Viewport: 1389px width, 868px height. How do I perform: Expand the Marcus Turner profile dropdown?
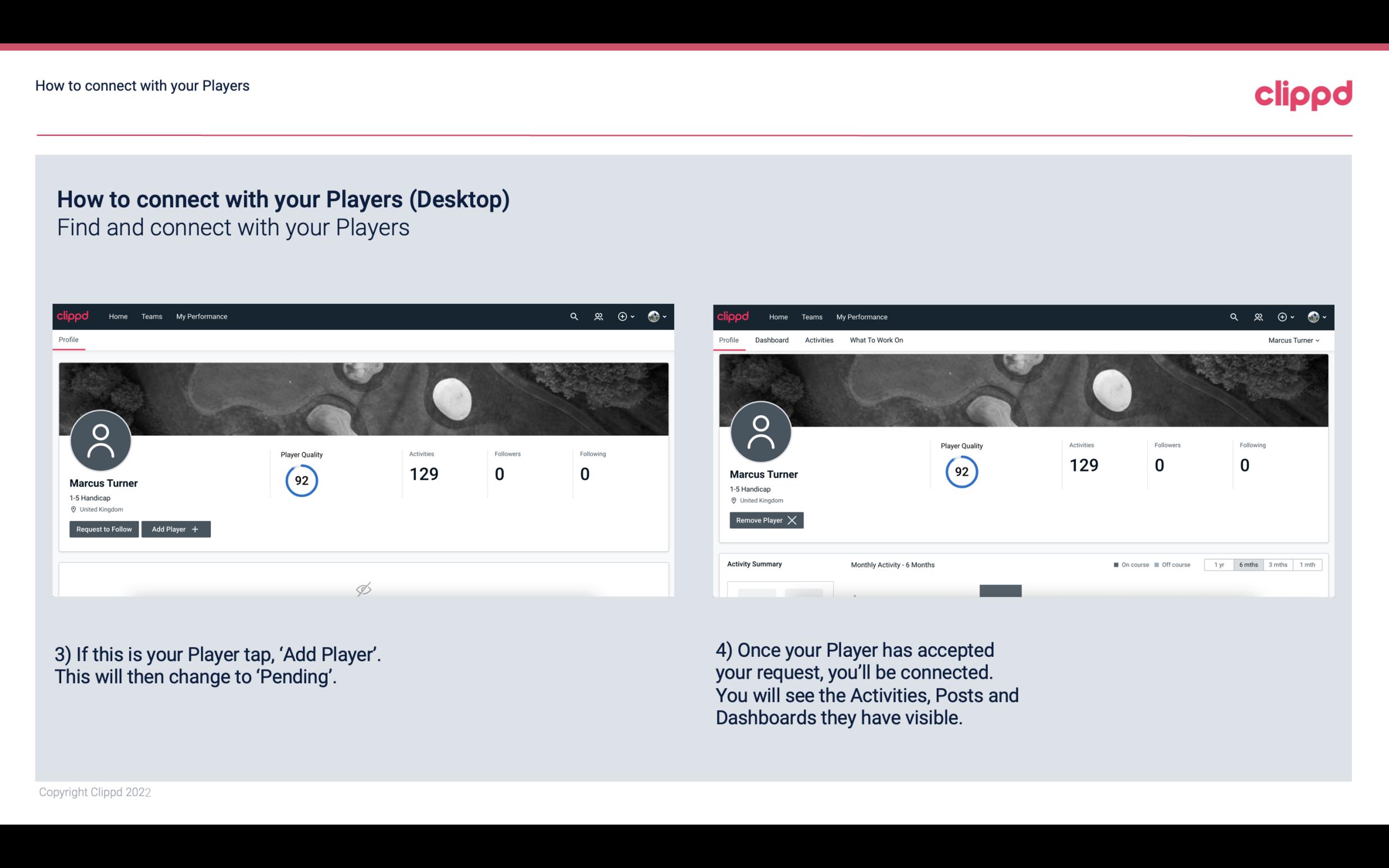1295,340
